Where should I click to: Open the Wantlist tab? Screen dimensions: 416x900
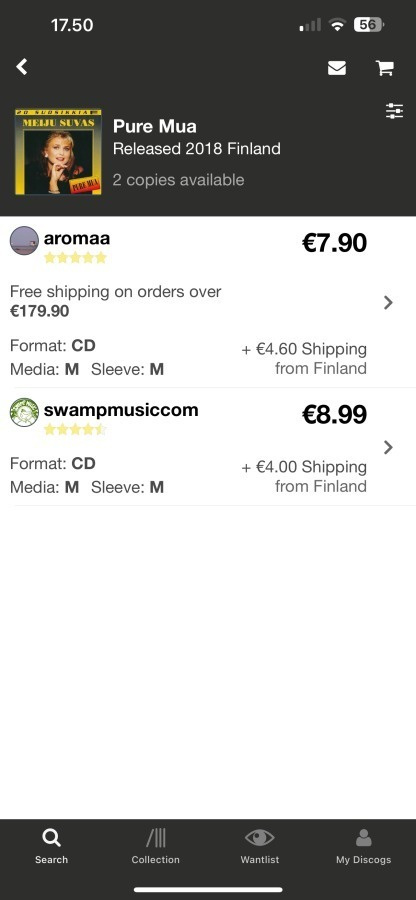tap(259, 846)
